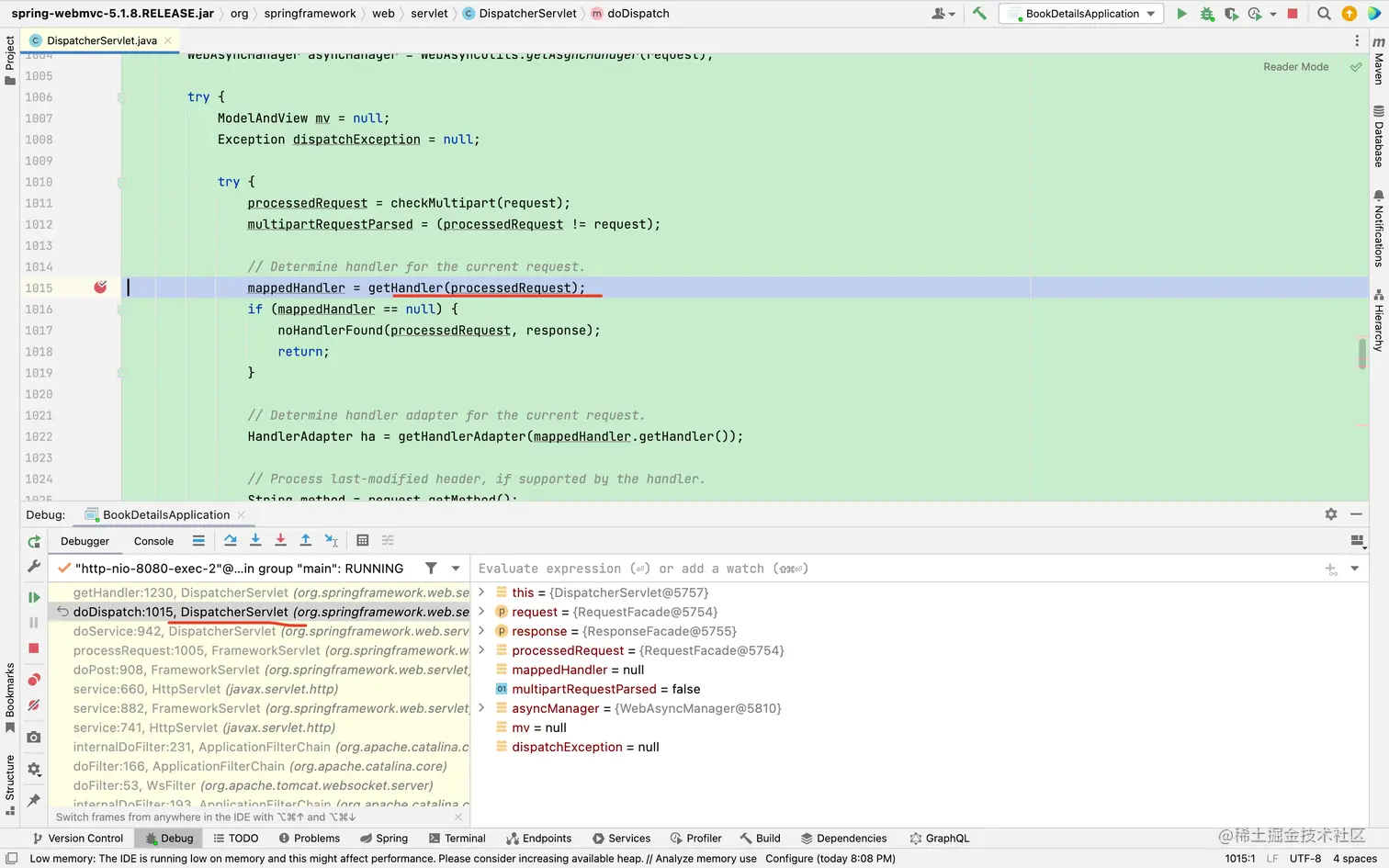This screenshot has width=1389, height=868.
Task: Open Services tool window tab
Action: 621,839
